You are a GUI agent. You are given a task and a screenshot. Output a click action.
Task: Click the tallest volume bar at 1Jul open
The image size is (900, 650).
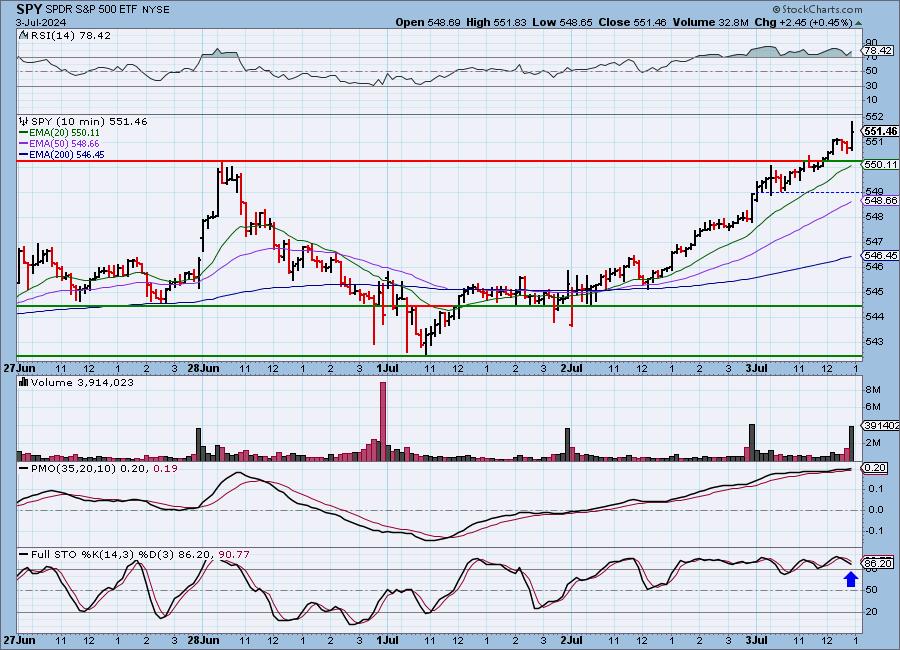pos(383,421)
